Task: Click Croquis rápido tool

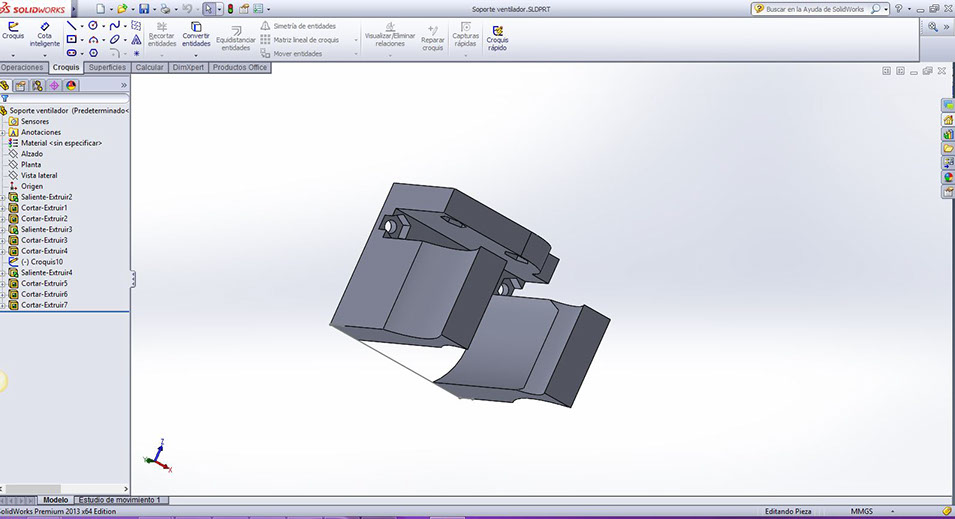Action: pos(498,38)
